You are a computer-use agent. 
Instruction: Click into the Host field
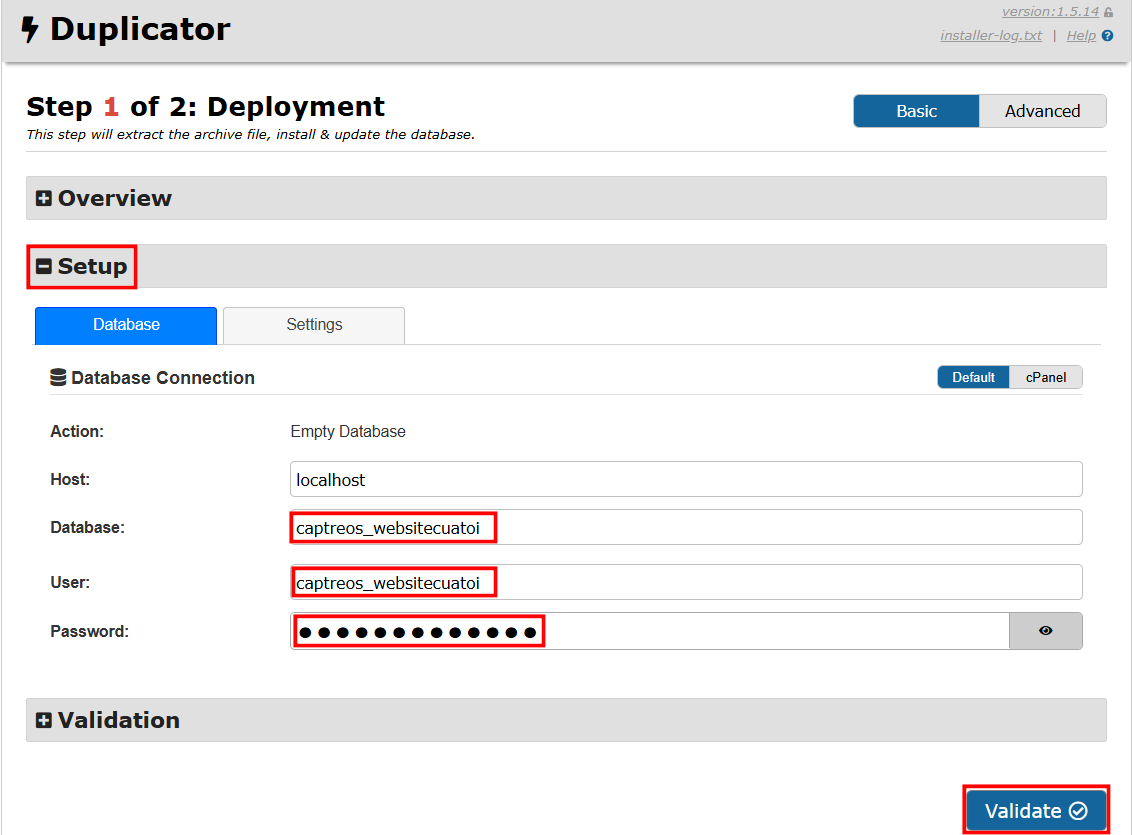click(686, 479)
